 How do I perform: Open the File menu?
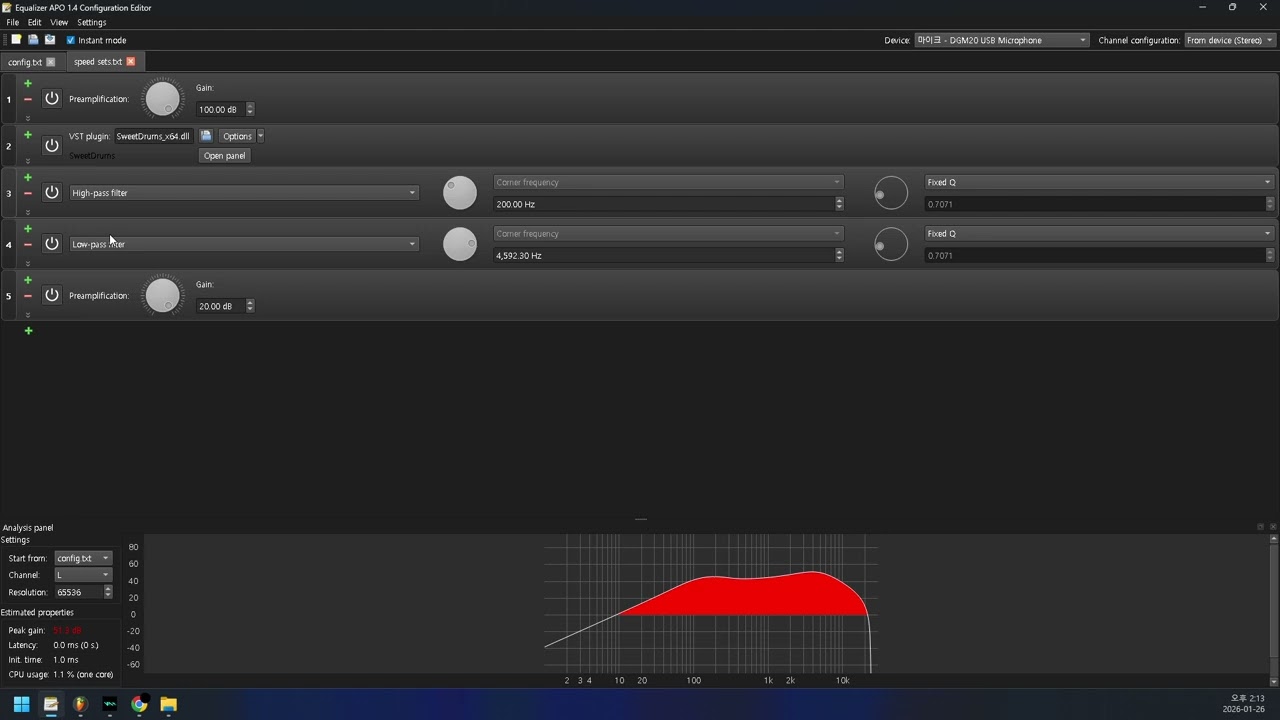pos(12,22)
